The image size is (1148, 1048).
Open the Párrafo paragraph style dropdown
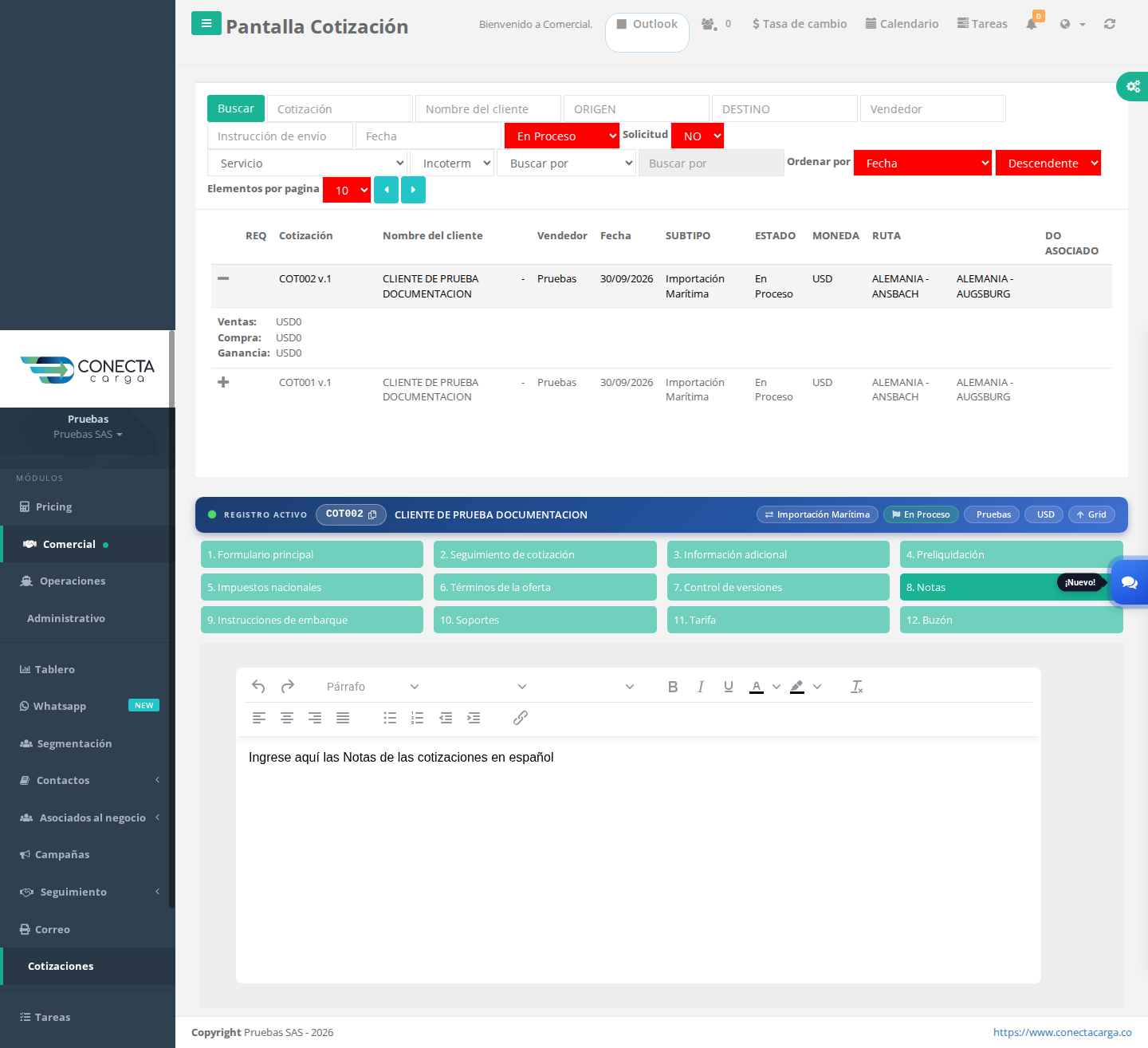[372, 687]
